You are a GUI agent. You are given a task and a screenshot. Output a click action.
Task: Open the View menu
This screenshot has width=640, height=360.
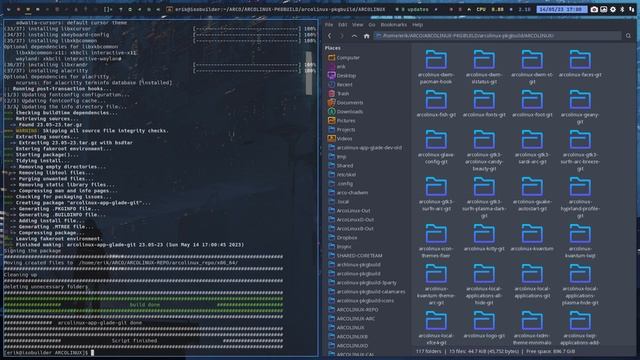358,25
